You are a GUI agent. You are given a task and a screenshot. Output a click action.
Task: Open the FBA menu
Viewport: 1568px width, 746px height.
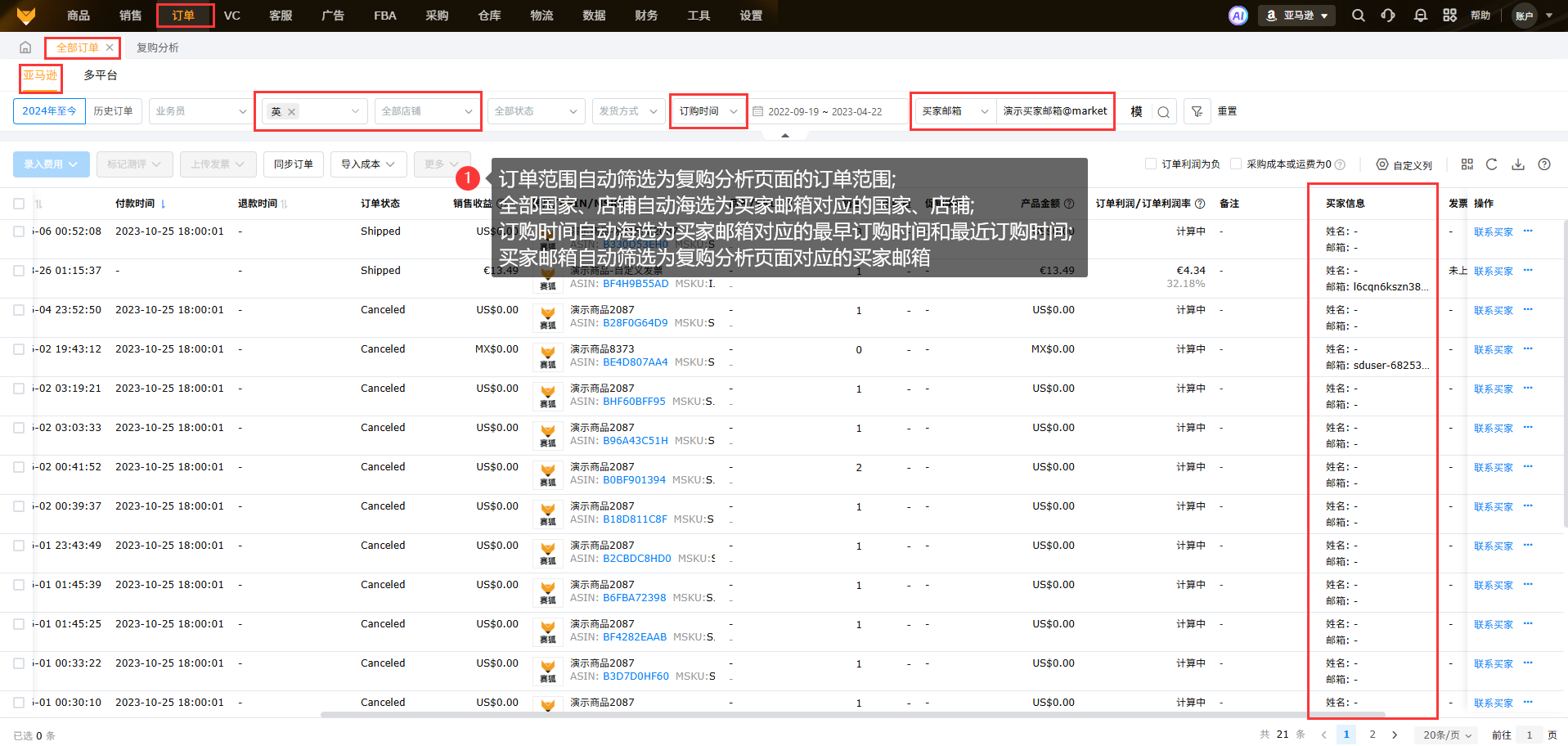[384, 16]
